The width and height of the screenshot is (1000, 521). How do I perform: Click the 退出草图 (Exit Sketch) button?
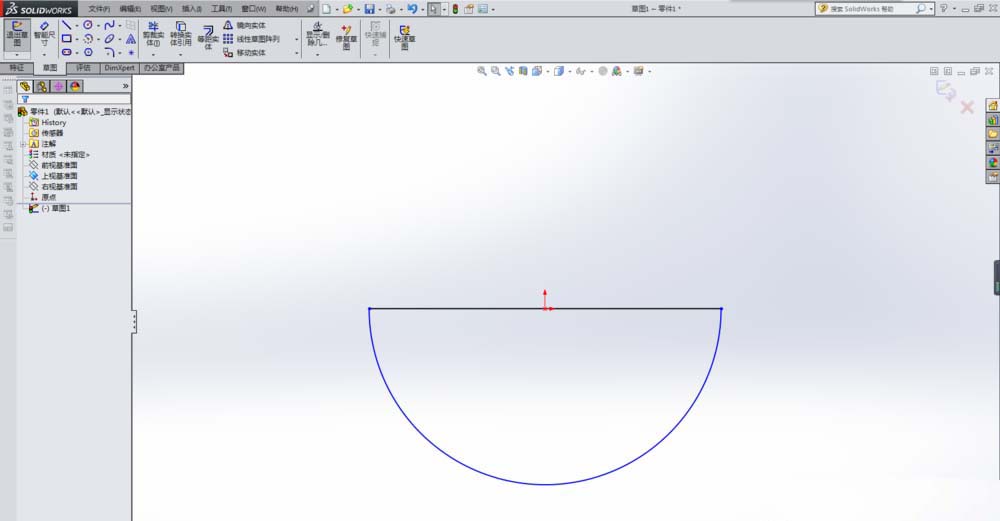coord(17,36)
